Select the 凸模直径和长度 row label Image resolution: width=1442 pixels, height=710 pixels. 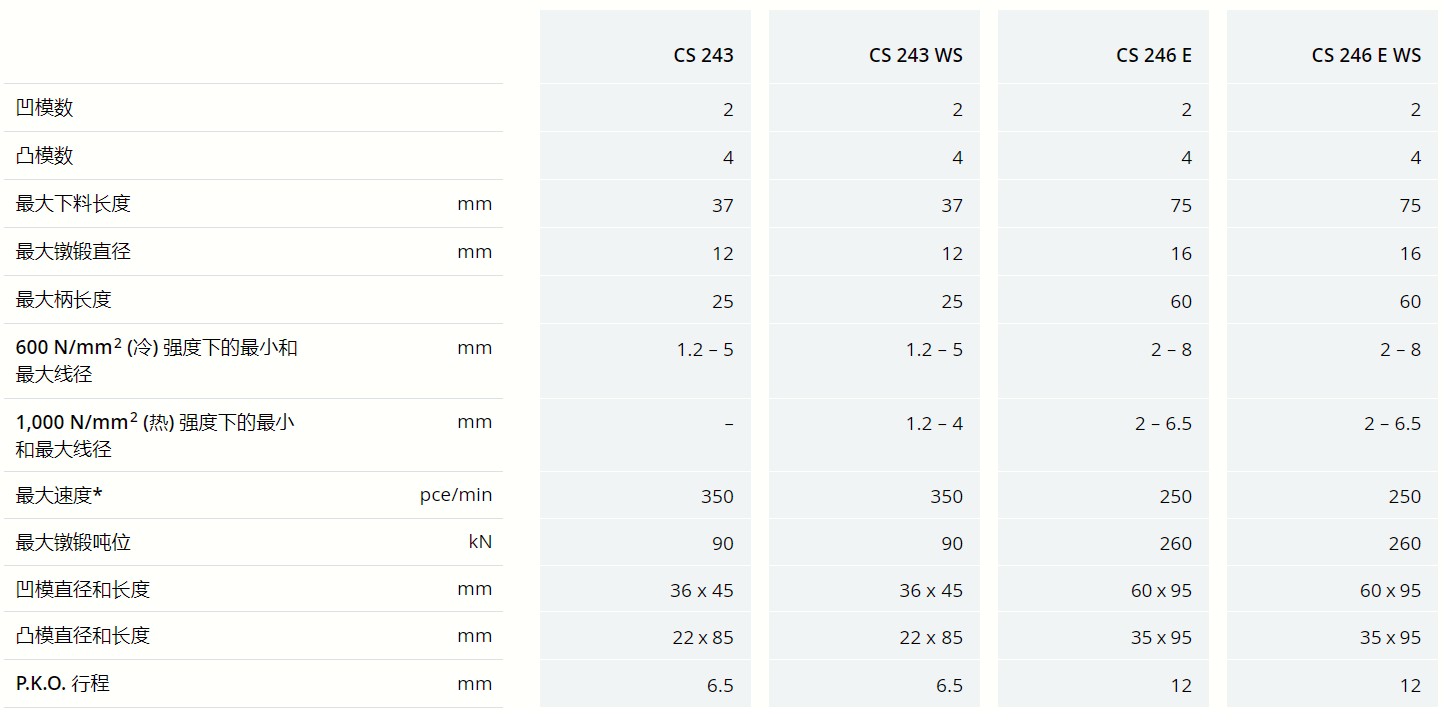tap(83, 636)
